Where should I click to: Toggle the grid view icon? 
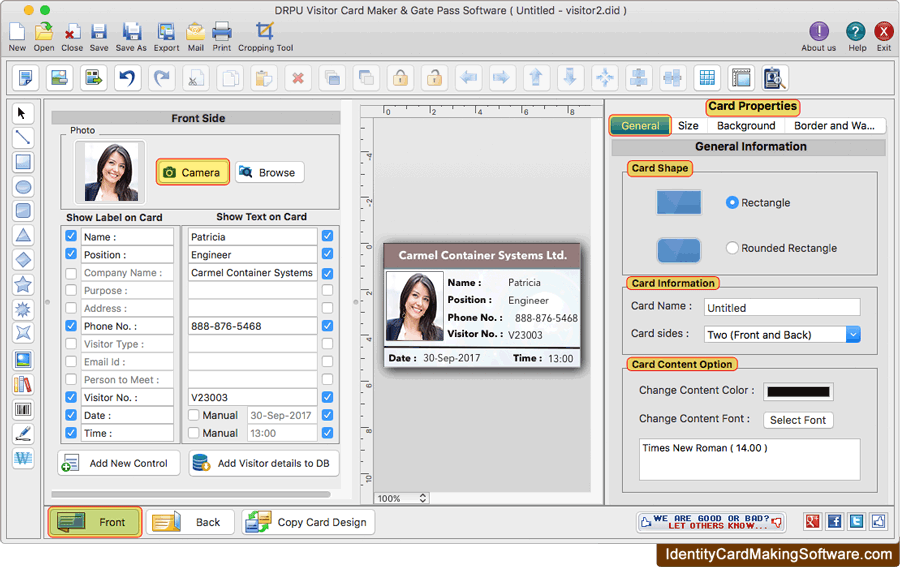click(707, 77)
